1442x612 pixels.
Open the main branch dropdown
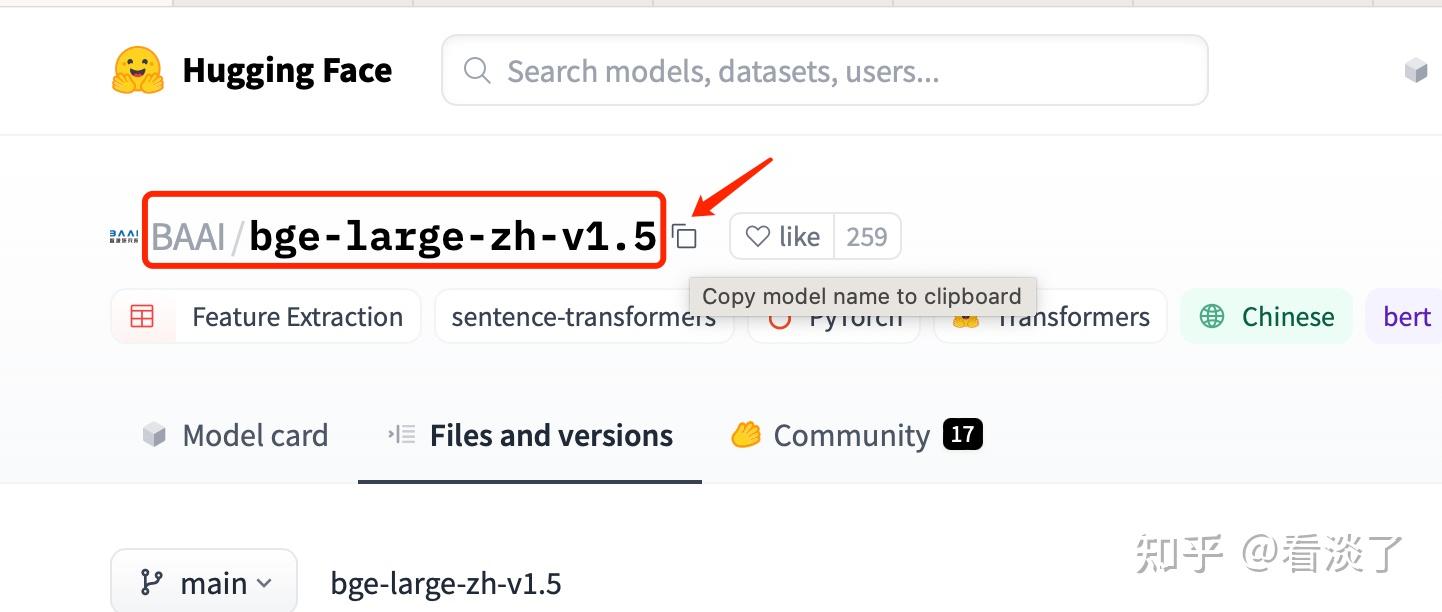(x=204, y=583)
